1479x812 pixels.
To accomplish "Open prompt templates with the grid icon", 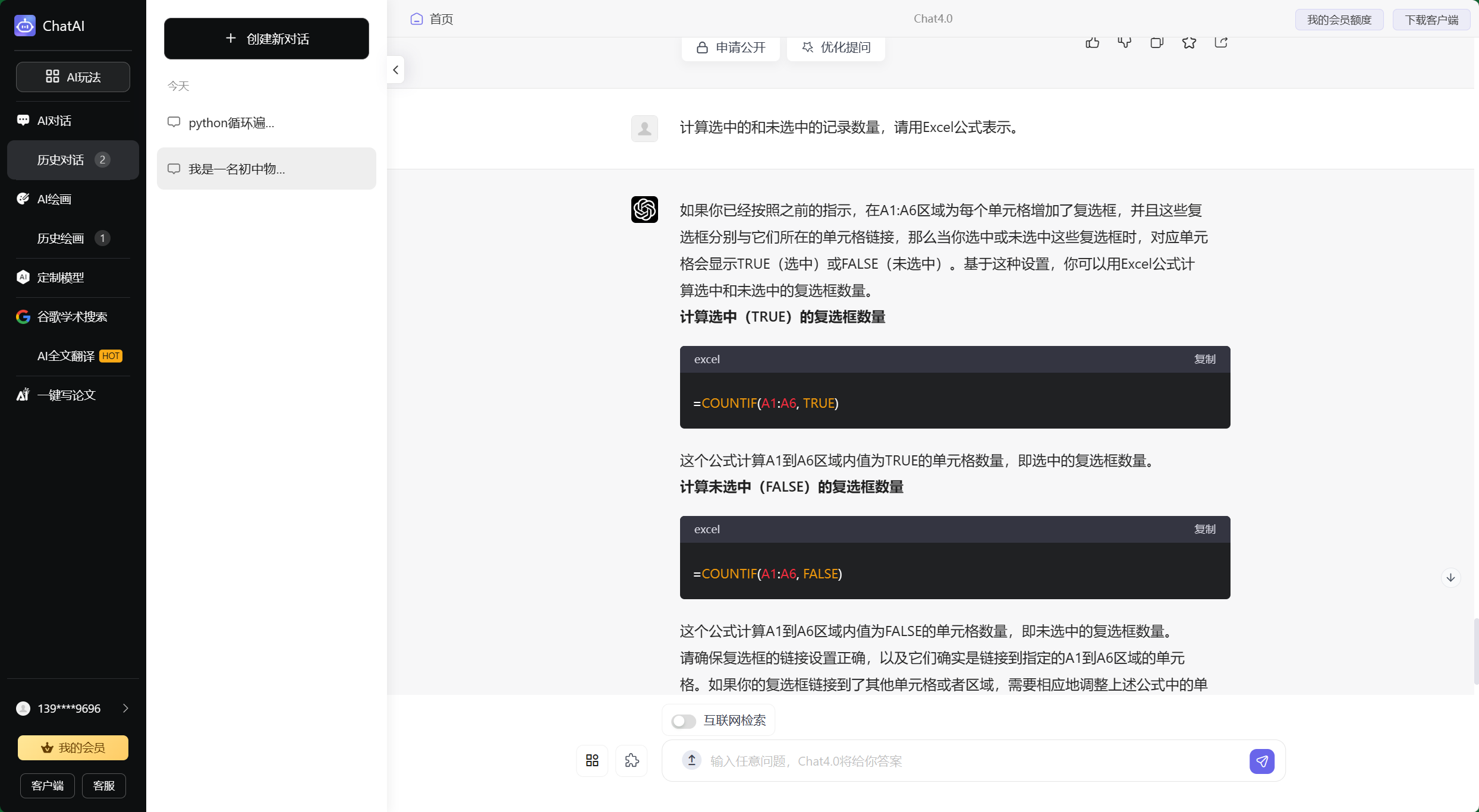I will [x=591, y=761].
